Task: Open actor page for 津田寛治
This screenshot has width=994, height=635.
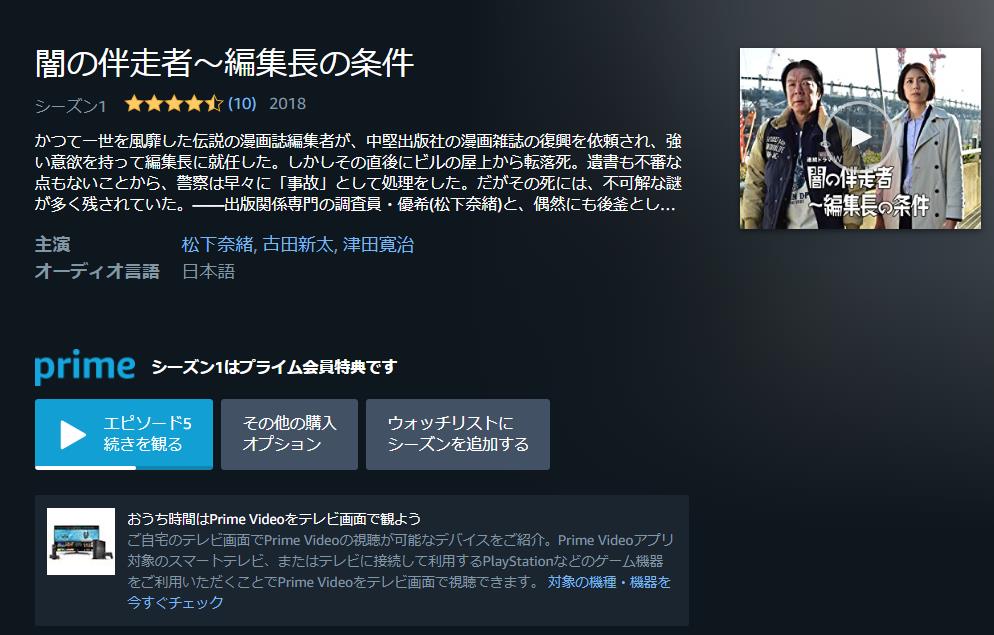Action: pyautogui.click(x=378, y=245)
